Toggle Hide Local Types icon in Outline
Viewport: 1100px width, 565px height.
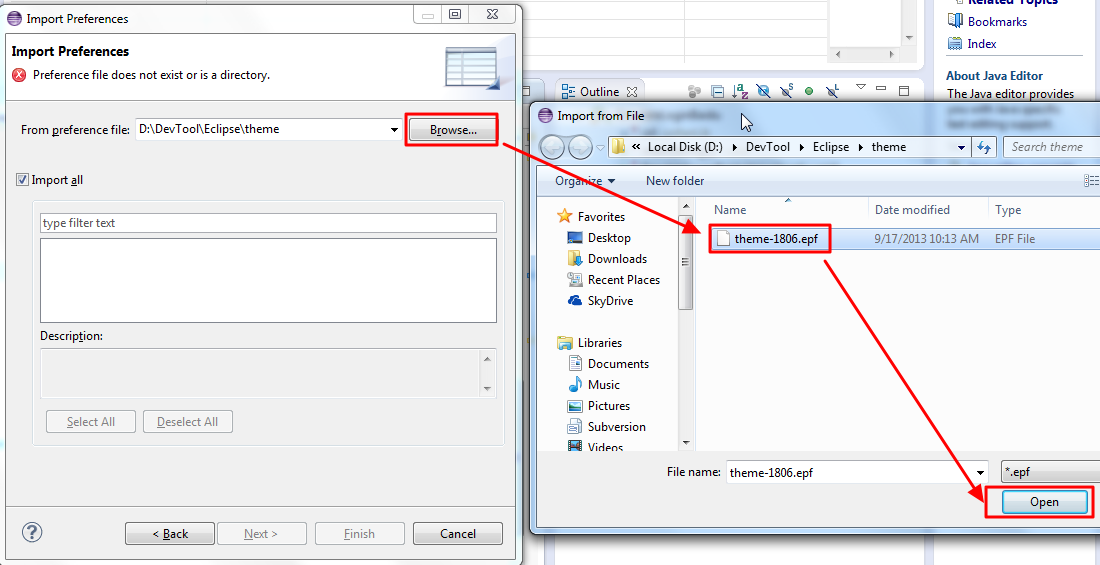[833, 91]
